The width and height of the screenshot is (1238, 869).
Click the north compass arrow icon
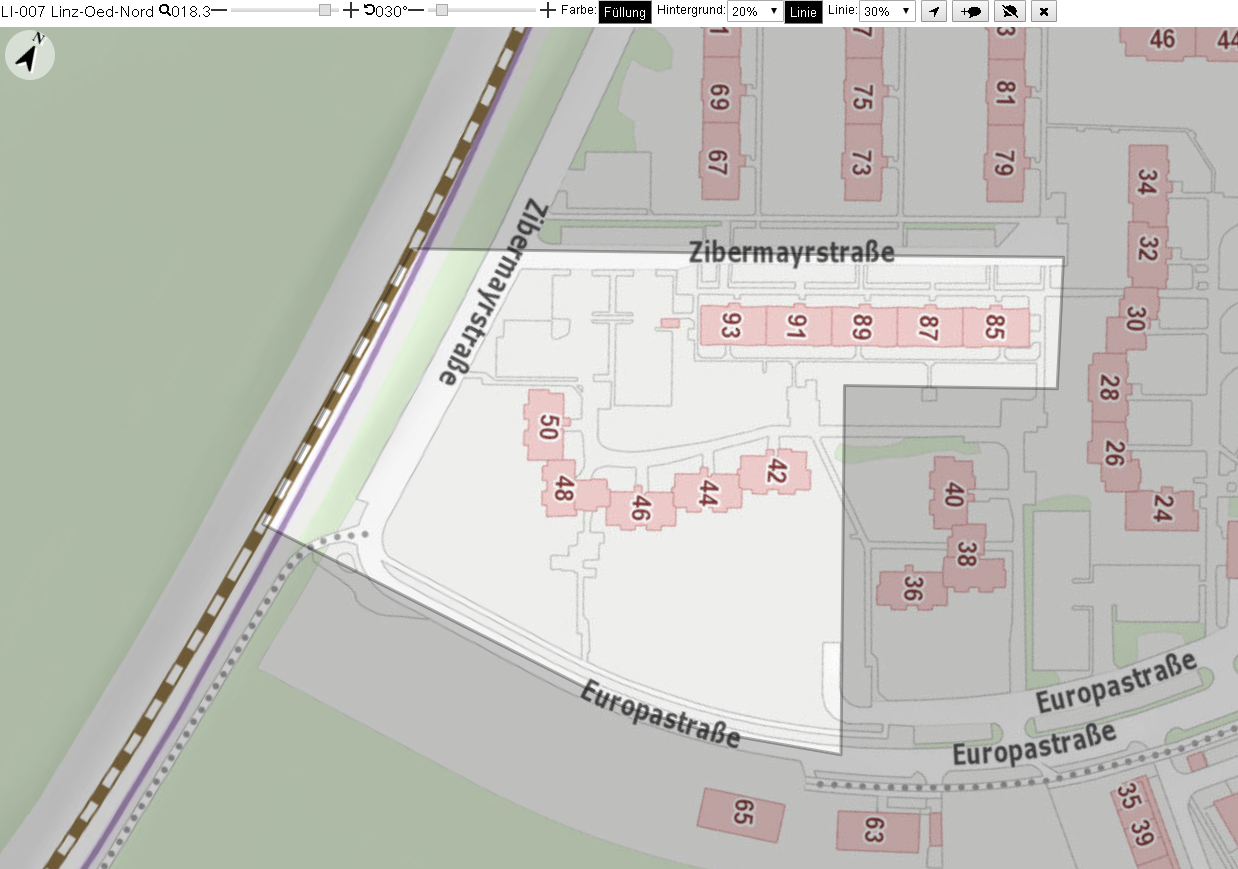[30, 55]
